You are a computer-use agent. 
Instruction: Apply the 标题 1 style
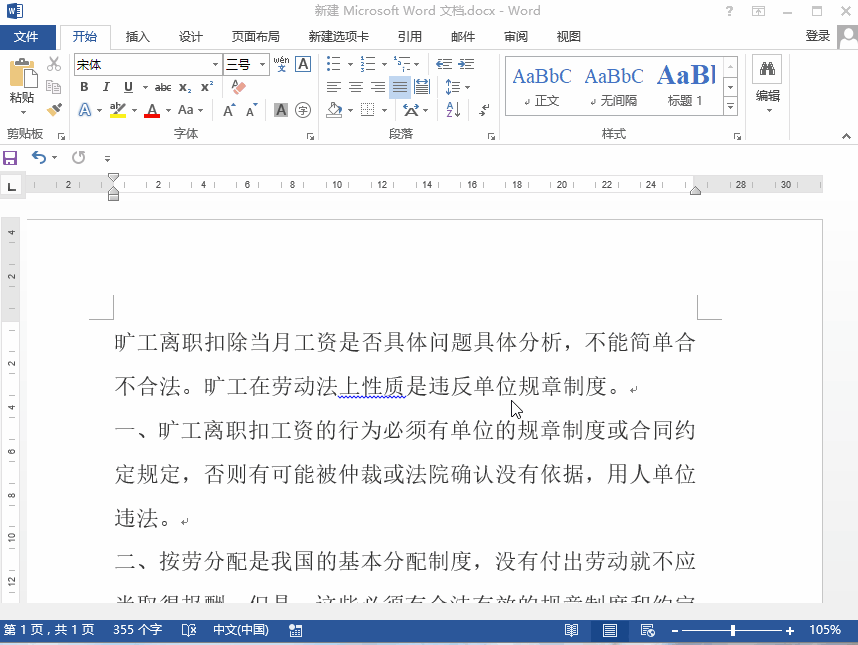[x=685, y=85]
